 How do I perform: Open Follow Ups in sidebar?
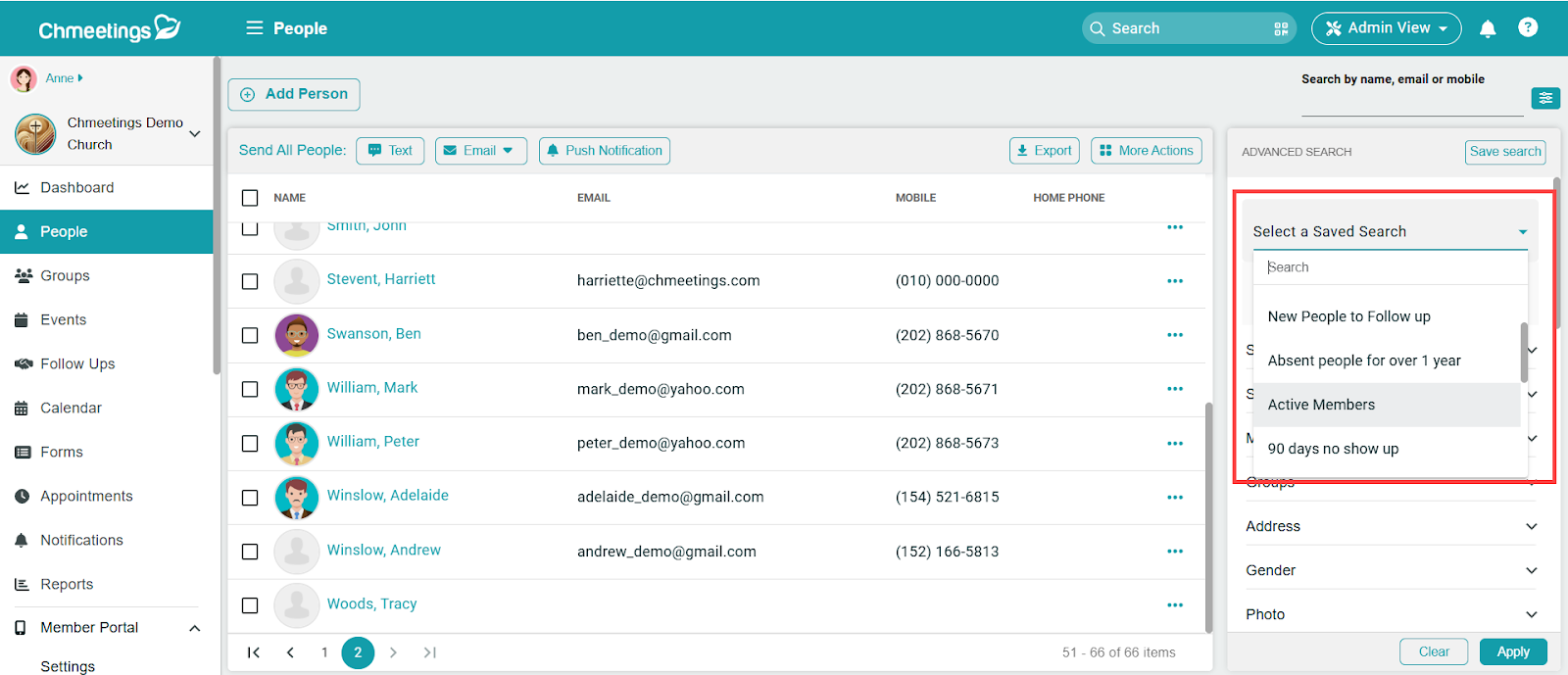click(77, 364)
